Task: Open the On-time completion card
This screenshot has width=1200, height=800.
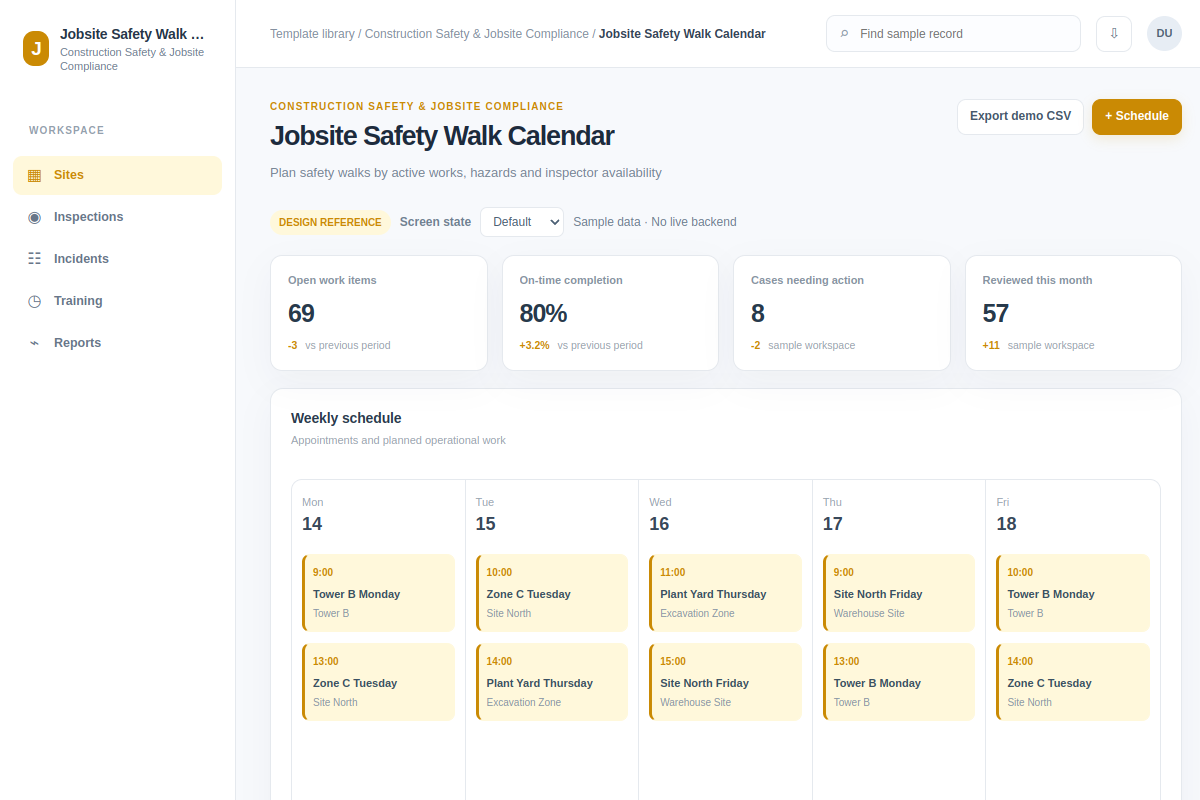Action: [x=610, y=313]
